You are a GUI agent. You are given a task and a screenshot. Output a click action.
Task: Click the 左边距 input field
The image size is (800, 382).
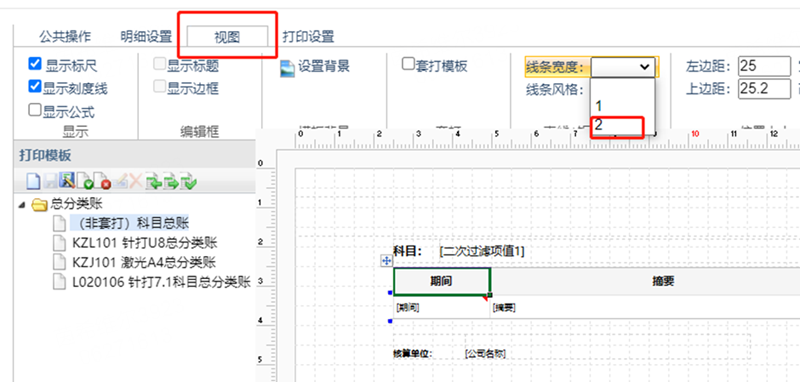coord(764,66)
